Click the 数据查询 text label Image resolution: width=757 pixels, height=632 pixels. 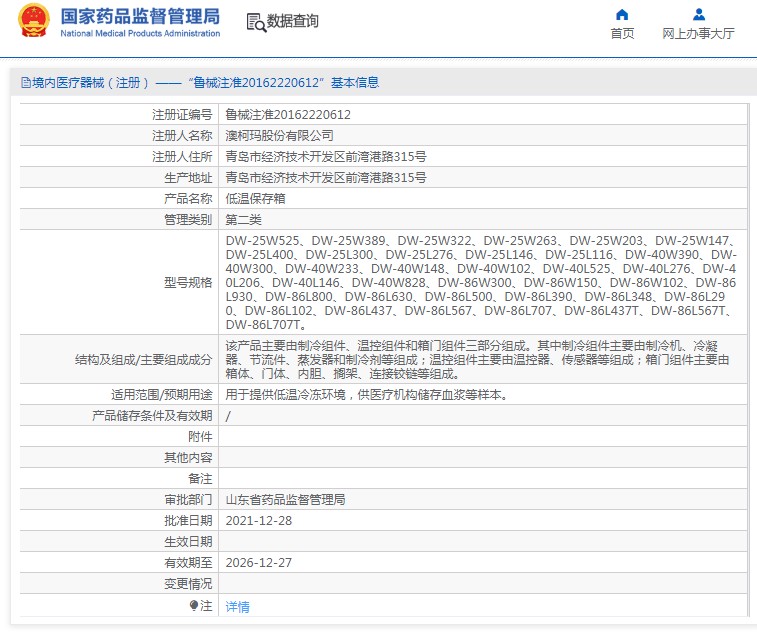[293, 21]
